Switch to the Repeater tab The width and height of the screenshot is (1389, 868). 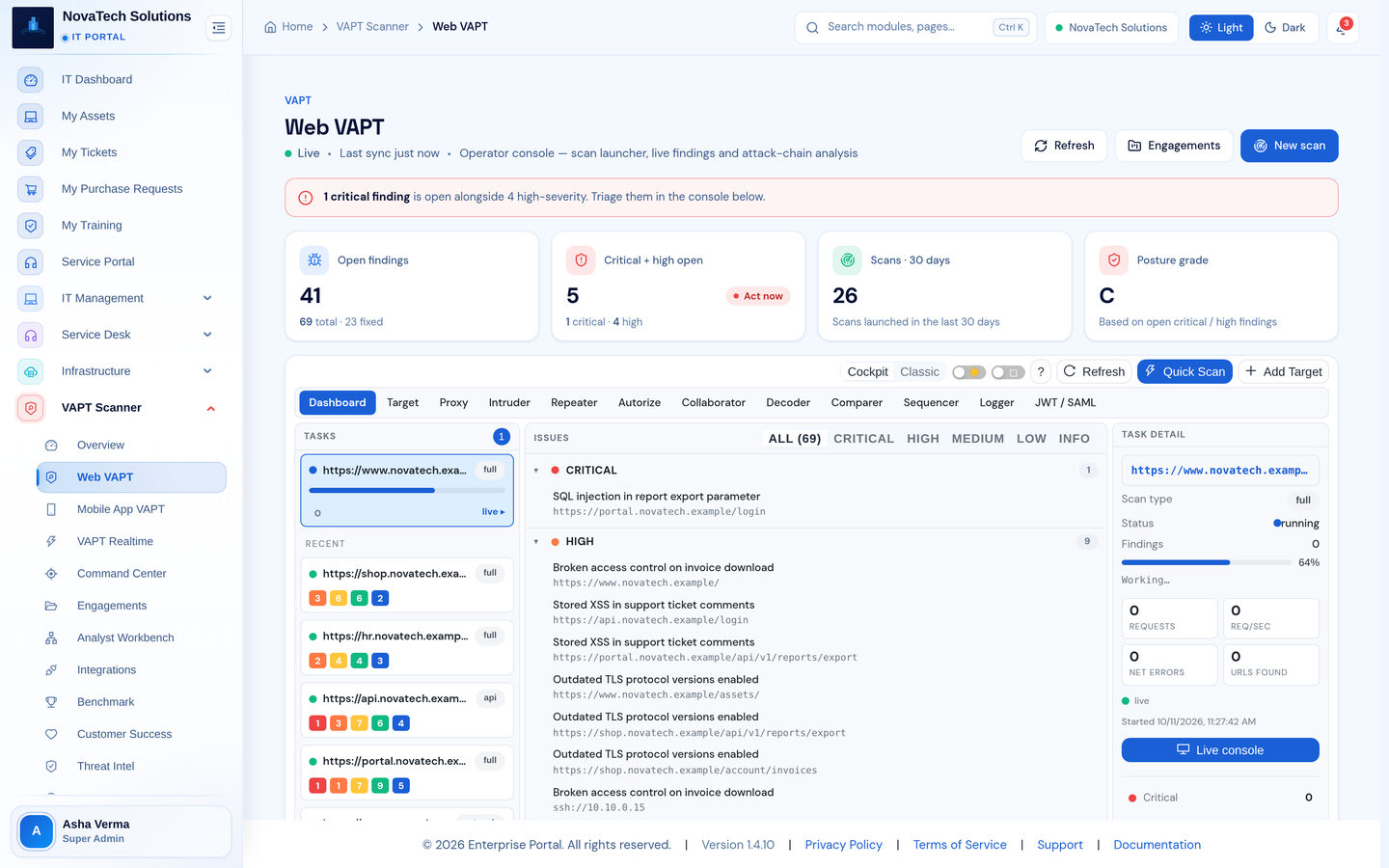(574, 402)
